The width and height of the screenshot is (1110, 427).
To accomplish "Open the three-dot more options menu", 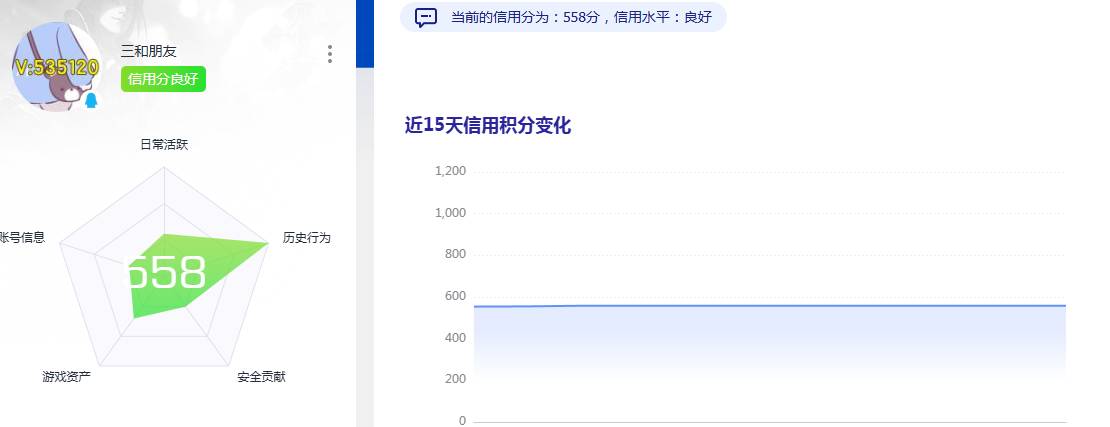I will (x=330, y=54).
